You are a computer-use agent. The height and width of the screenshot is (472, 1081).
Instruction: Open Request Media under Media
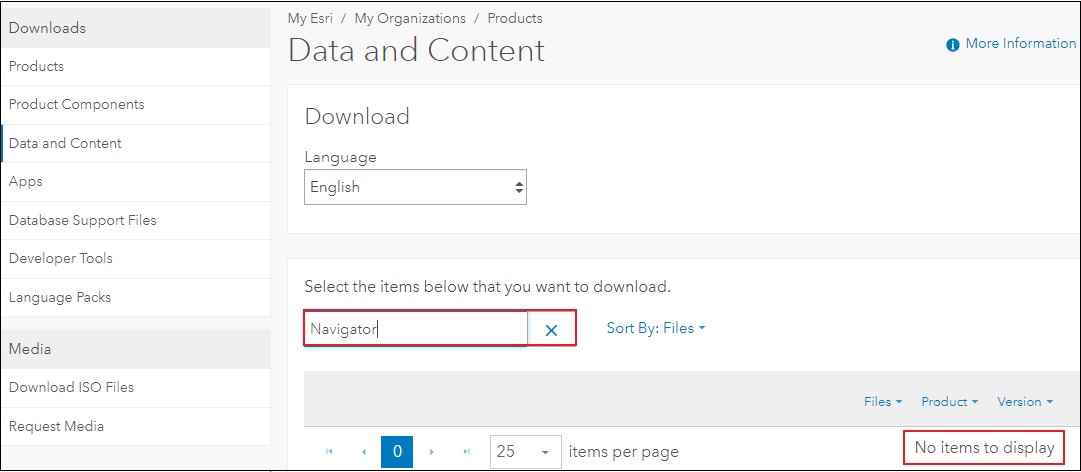point(135,426)
